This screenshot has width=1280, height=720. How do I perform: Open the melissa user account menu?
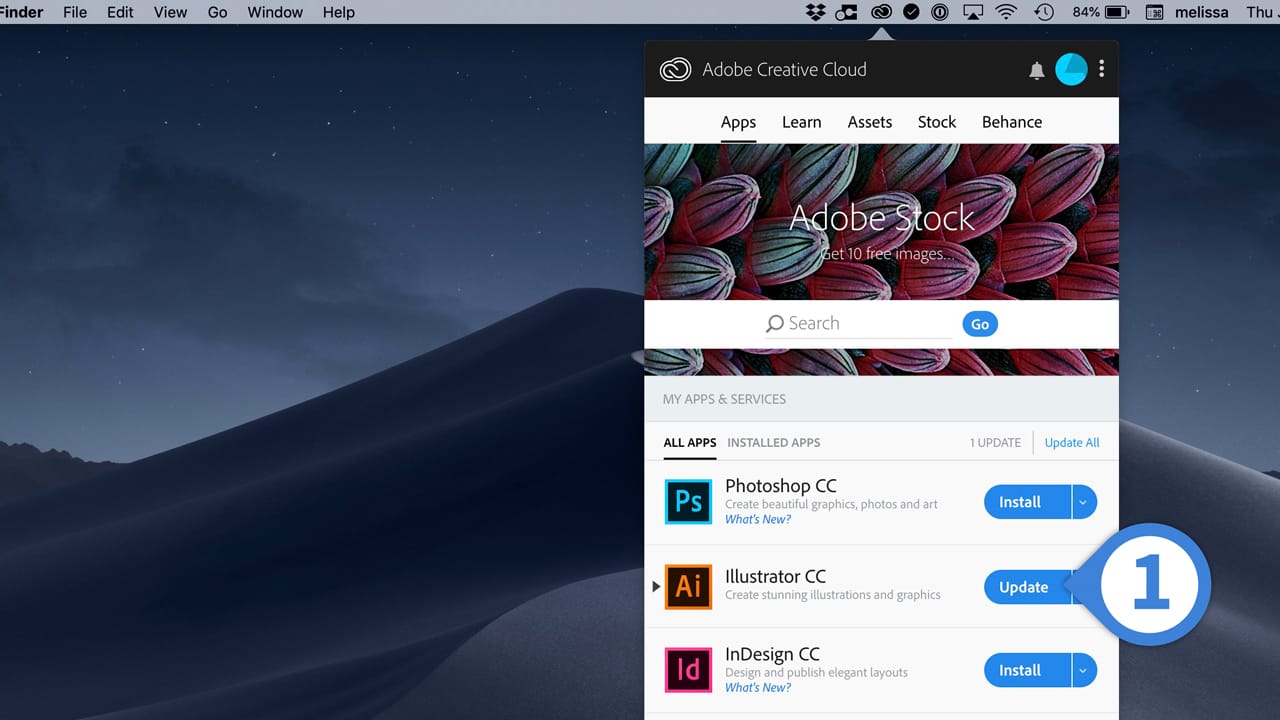1201,12
